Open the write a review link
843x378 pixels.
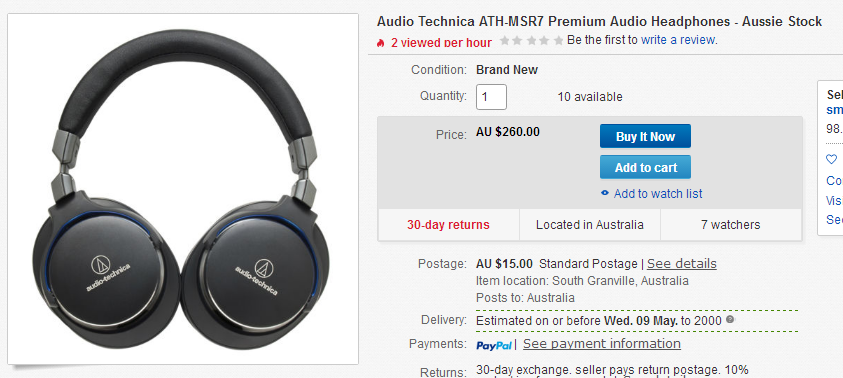pyautogui.click(x=678, y=40)
